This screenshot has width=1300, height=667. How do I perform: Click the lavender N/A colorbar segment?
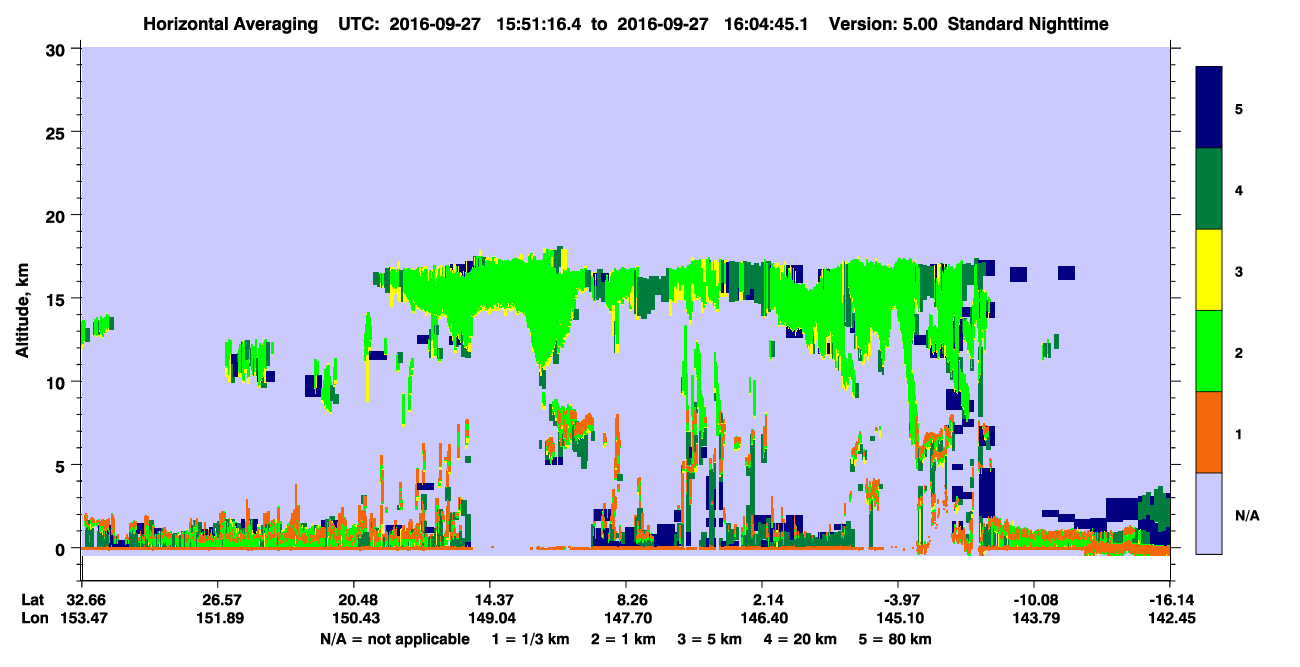(1209, 513)
